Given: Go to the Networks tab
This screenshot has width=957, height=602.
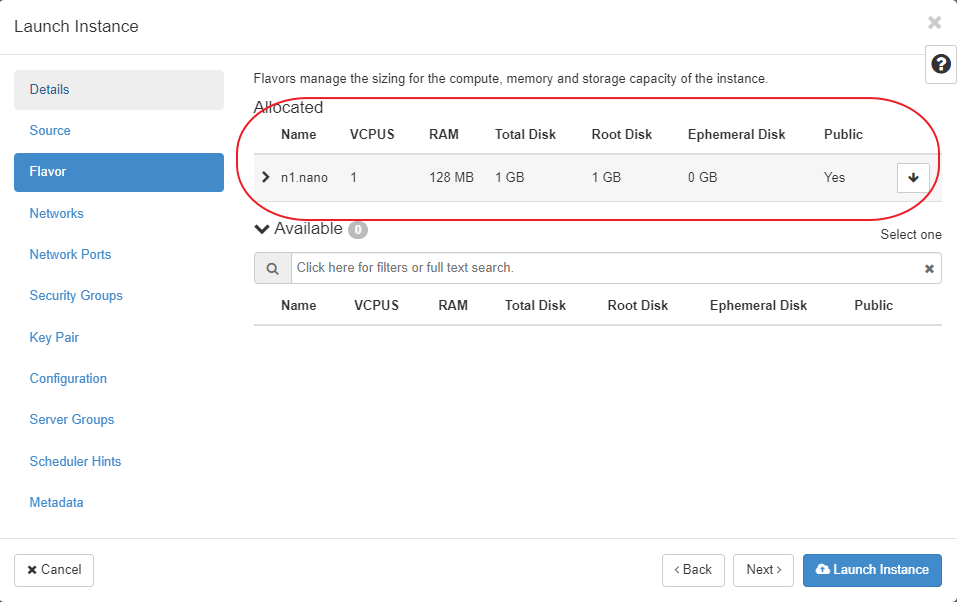Looking at the screenshot, I should pos(57,214).
